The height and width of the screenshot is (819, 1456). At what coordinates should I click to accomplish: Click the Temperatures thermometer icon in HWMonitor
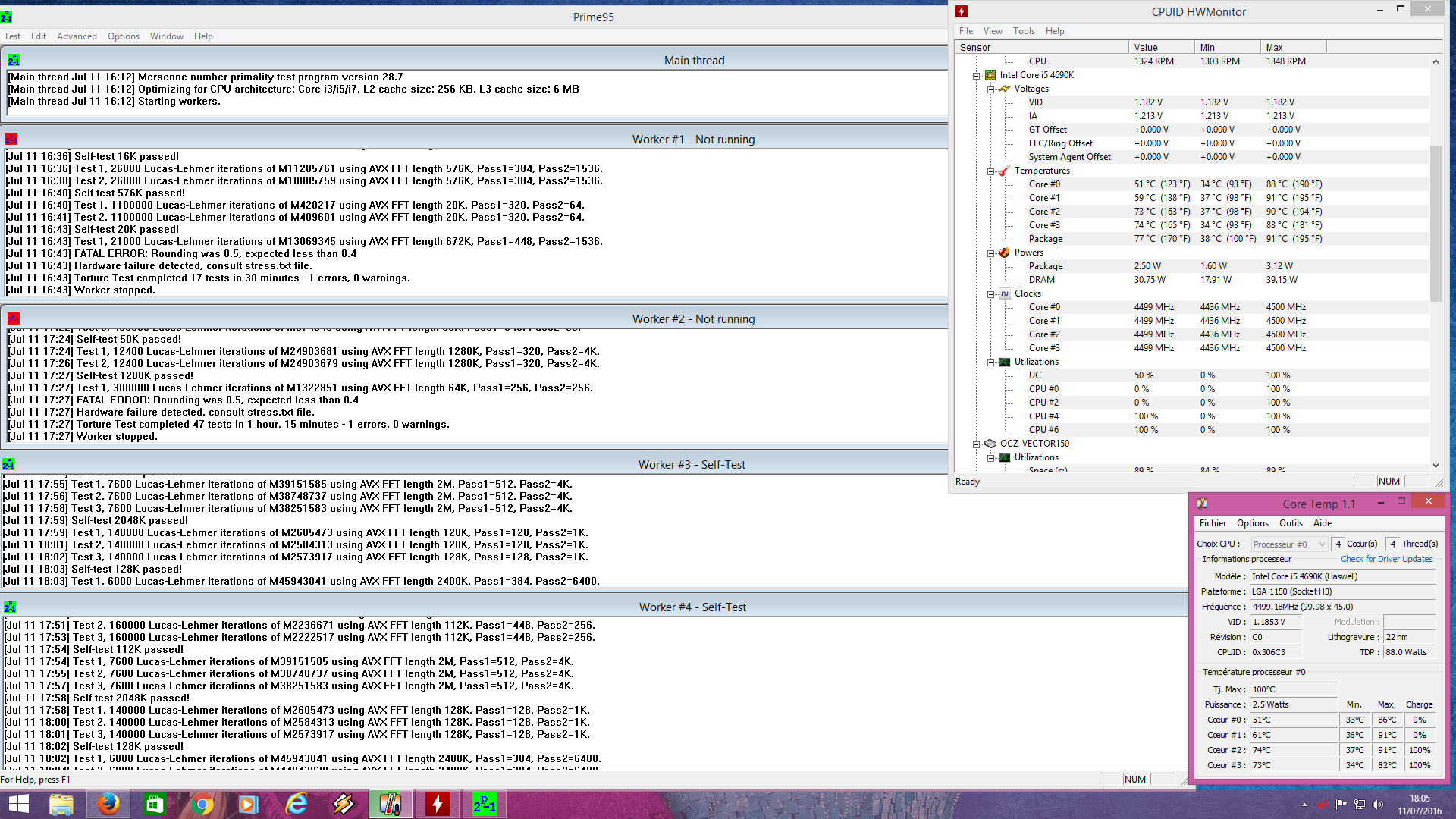(x=1005, y=171)
